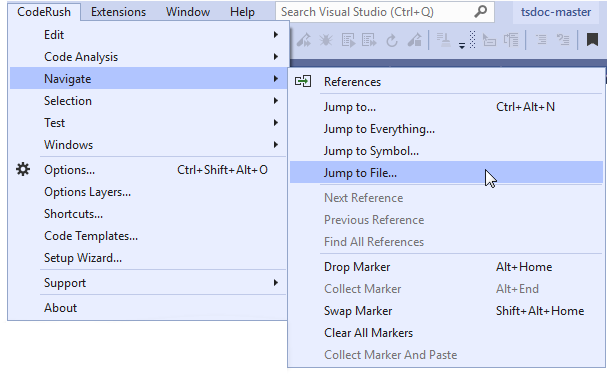Screen dimensions: 607x376
Task: Click the undo indent toolbar icon
Action: click(x=563, y=39)
